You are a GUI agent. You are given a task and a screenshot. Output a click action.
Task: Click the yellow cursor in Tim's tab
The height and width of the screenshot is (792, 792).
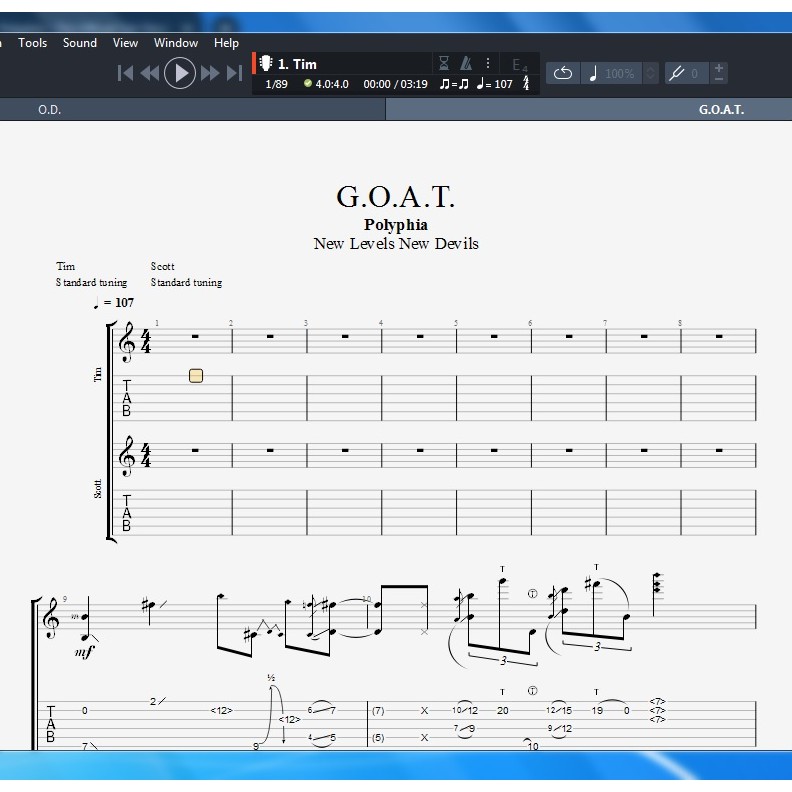tap(196, 376)
